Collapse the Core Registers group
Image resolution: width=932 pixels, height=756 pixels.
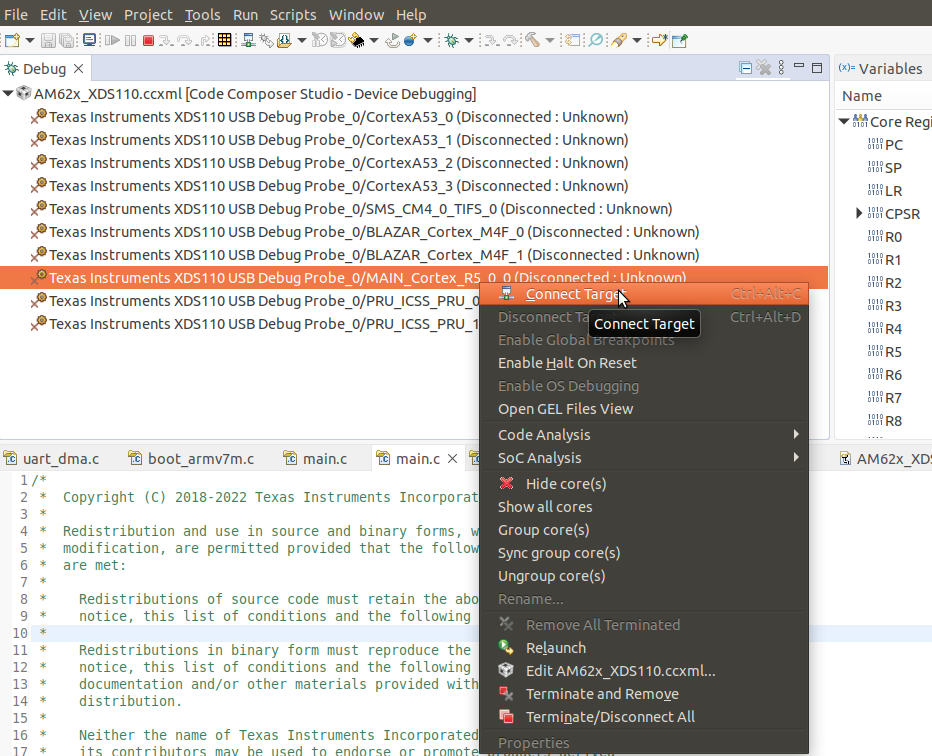pos(845,122)
